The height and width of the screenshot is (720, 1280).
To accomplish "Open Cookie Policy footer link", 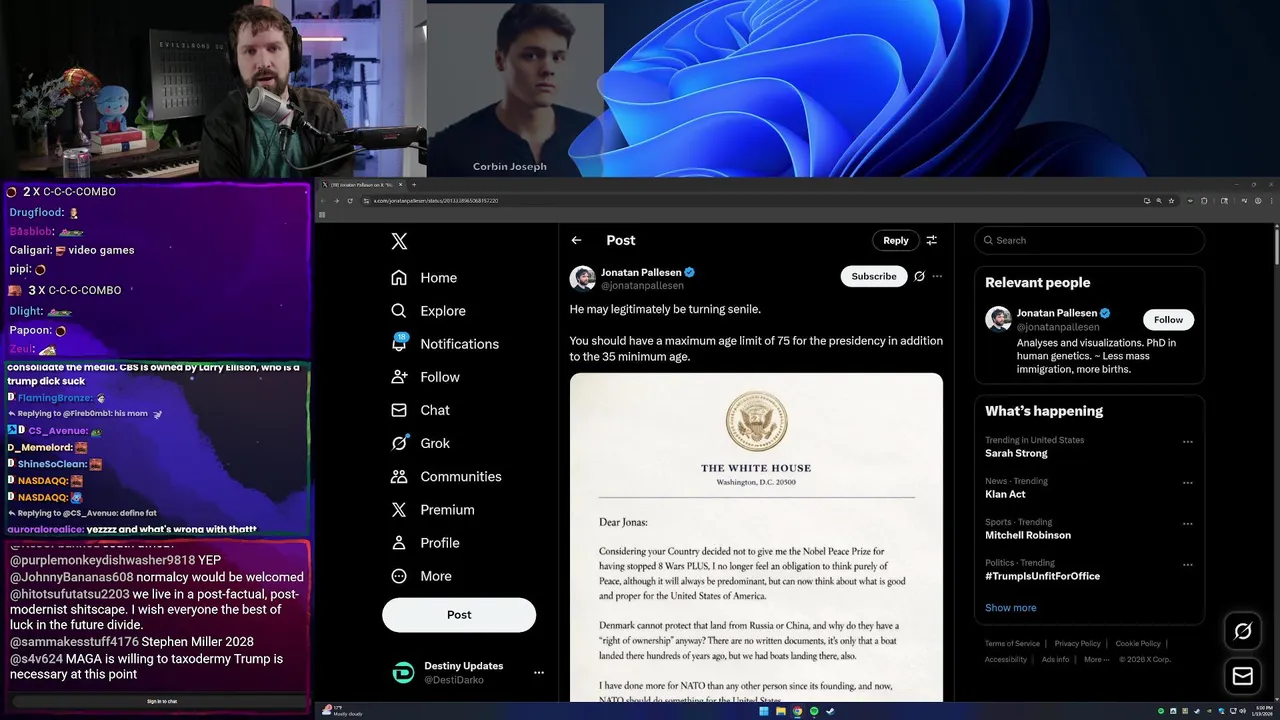I will point(1138,643).
